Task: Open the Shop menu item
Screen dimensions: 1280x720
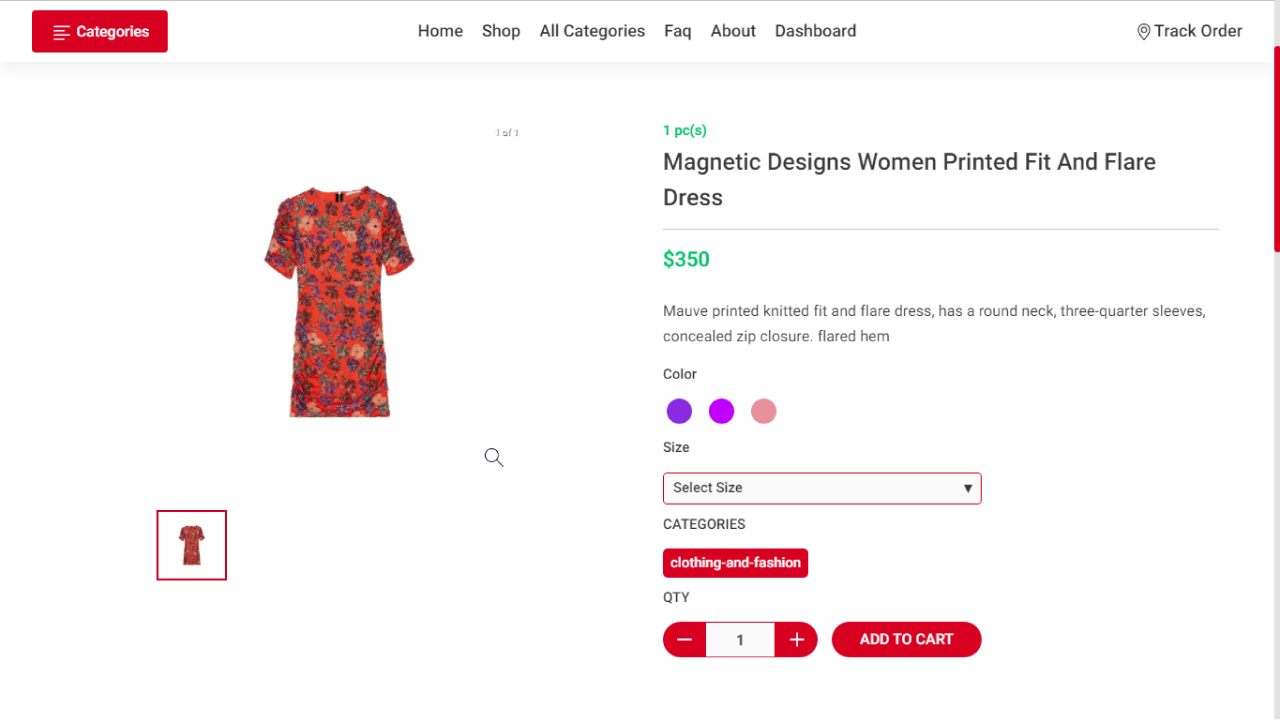Action: (501, 31)
